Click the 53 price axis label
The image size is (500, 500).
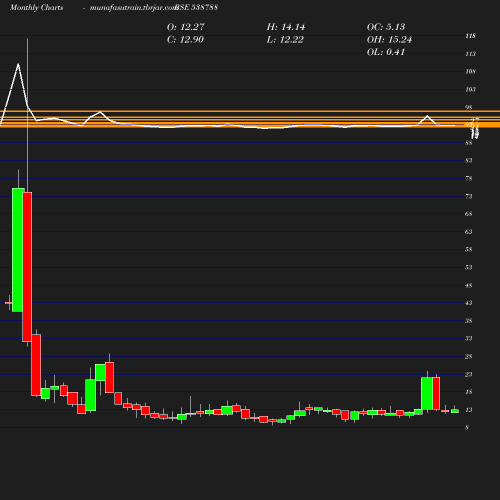(x=469, y=267)
